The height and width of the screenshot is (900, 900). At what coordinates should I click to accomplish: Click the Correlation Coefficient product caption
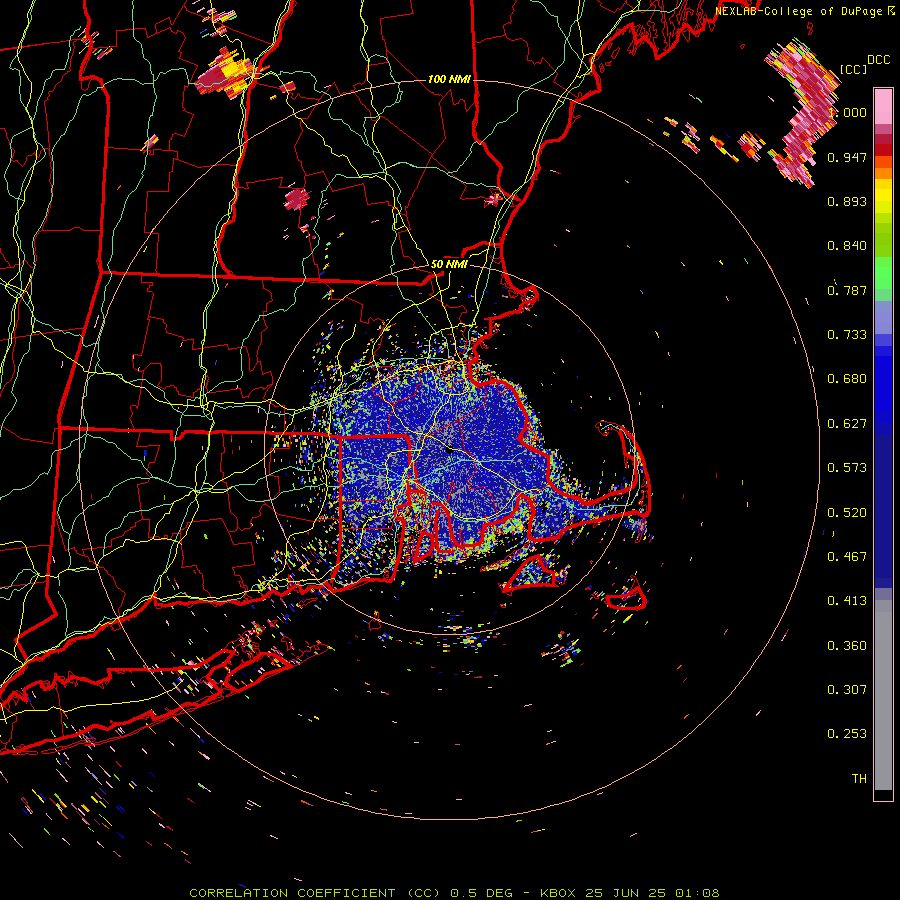[454, 893]
